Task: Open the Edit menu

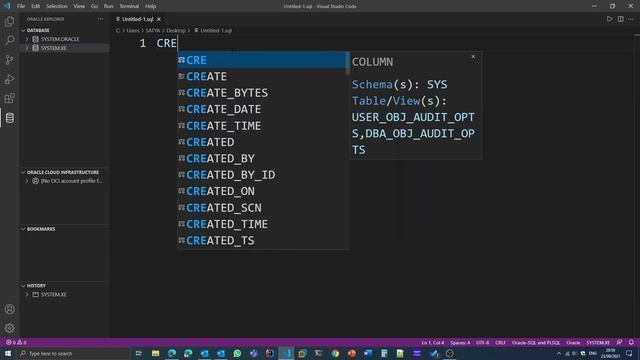Action: coord(36,6)
